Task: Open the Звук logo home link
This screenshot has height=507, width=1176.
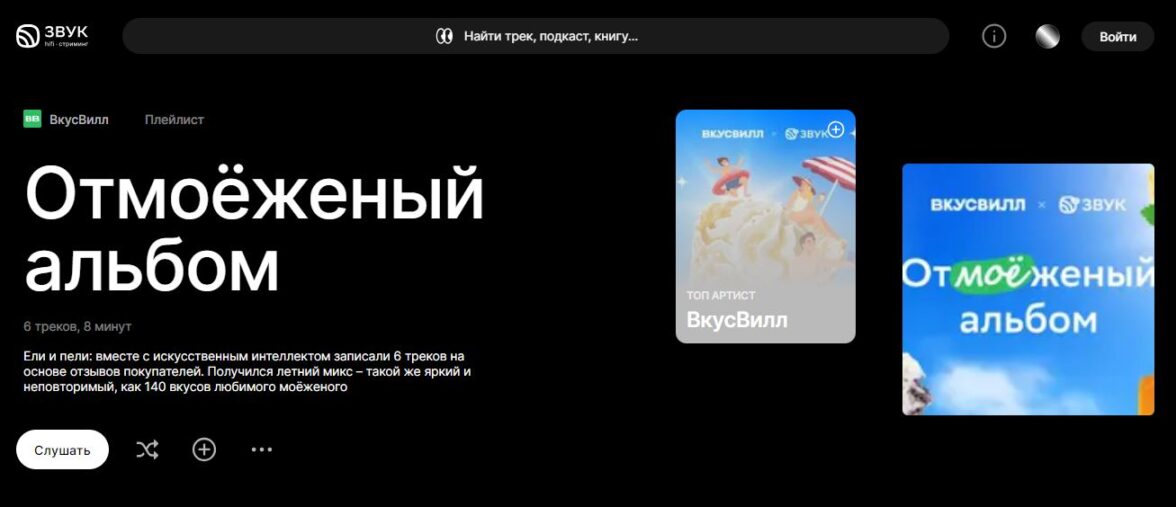Action: click(52, 35)
